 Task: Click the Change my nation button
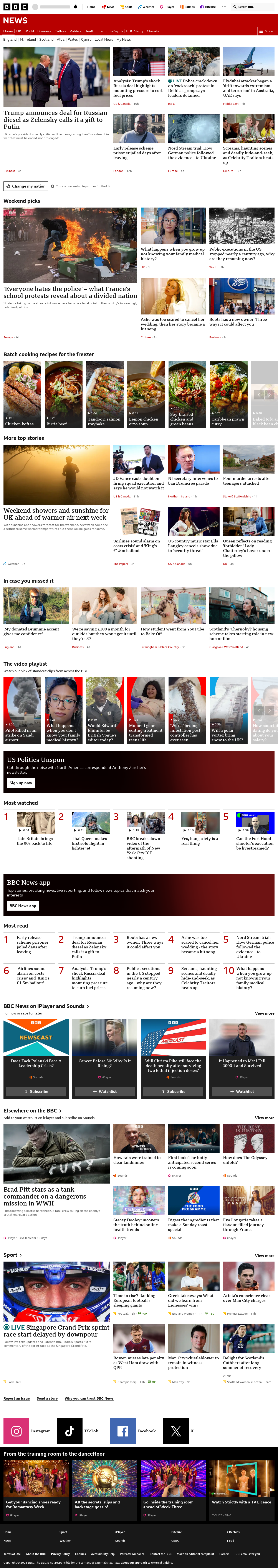26,186
